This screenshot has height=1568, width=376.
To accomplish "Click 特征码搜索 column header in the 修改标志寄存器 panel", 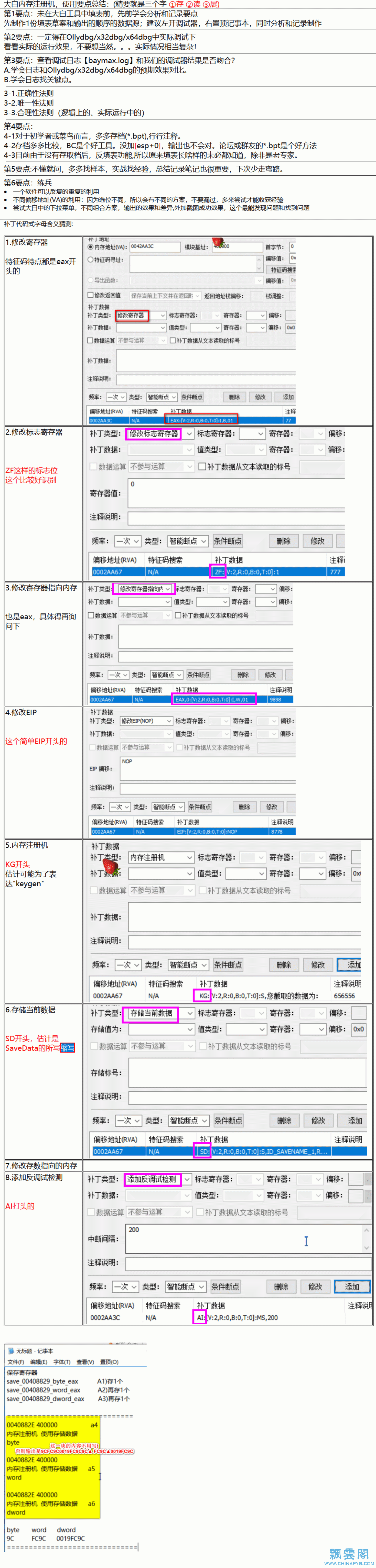I will tap(165, 560).
